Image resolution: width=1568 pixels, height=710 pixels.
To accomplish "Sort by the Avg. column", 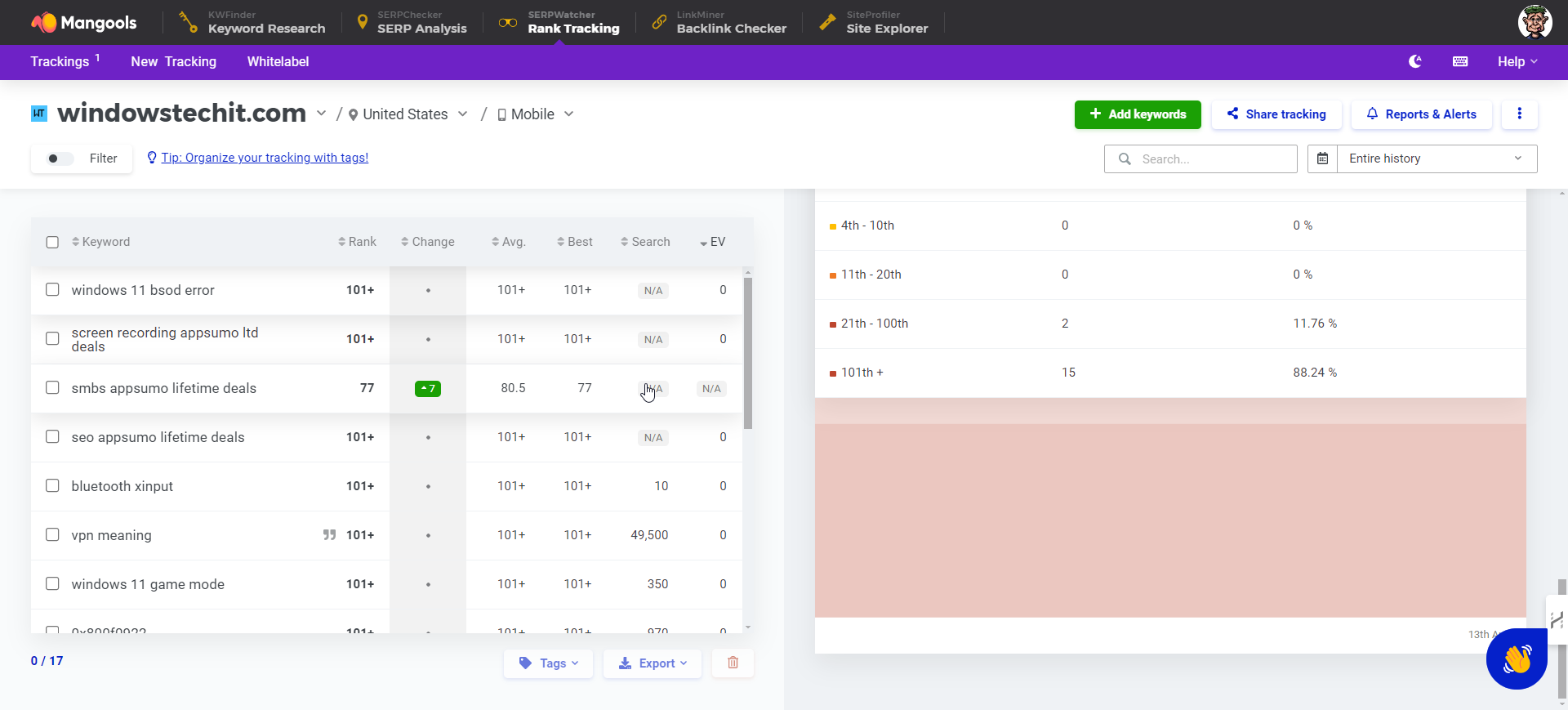I will pyautogui.click(x=509, y=242).
